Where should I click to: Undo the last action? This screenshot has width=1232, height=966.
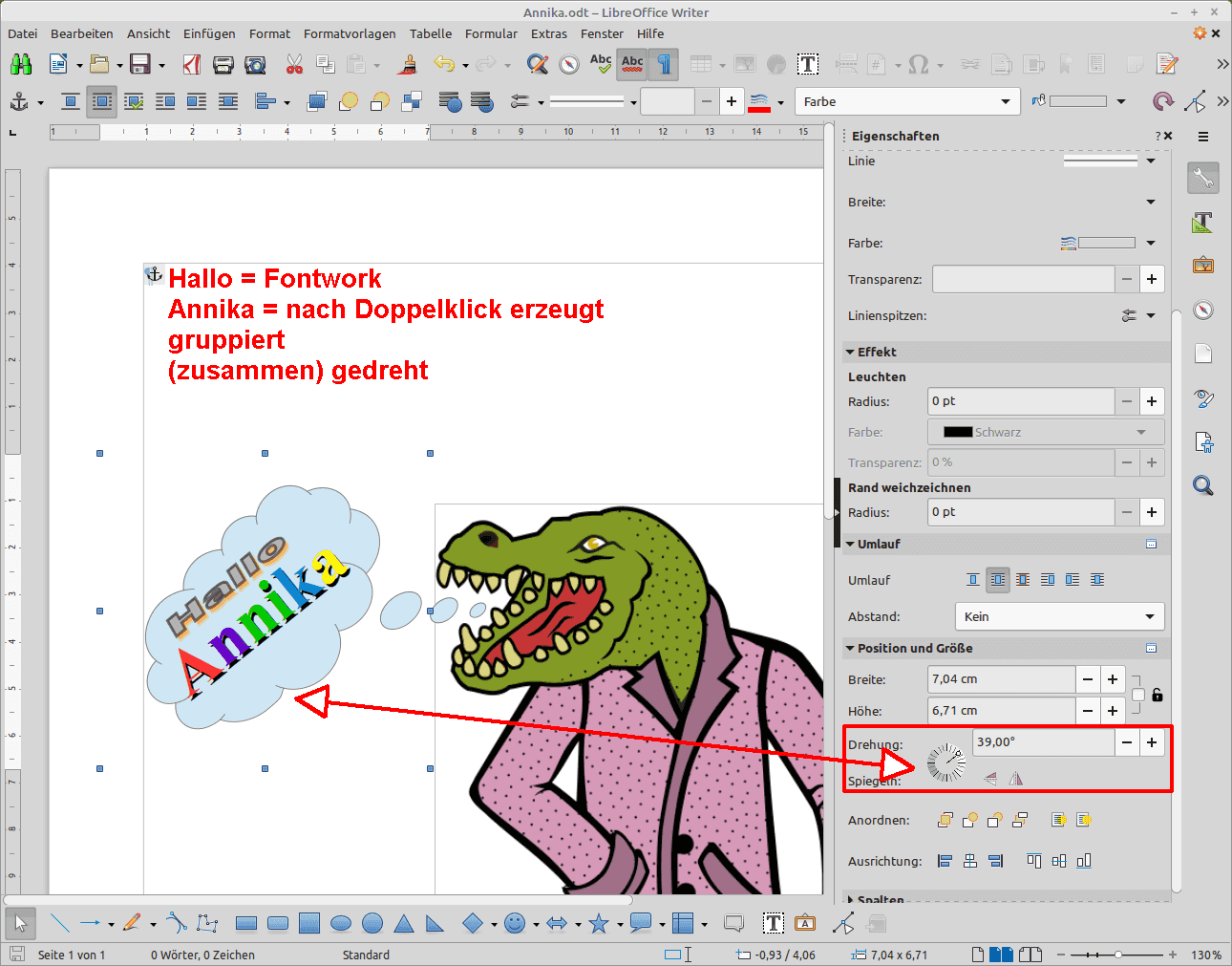pyautogui.click(x=444, y=64)
